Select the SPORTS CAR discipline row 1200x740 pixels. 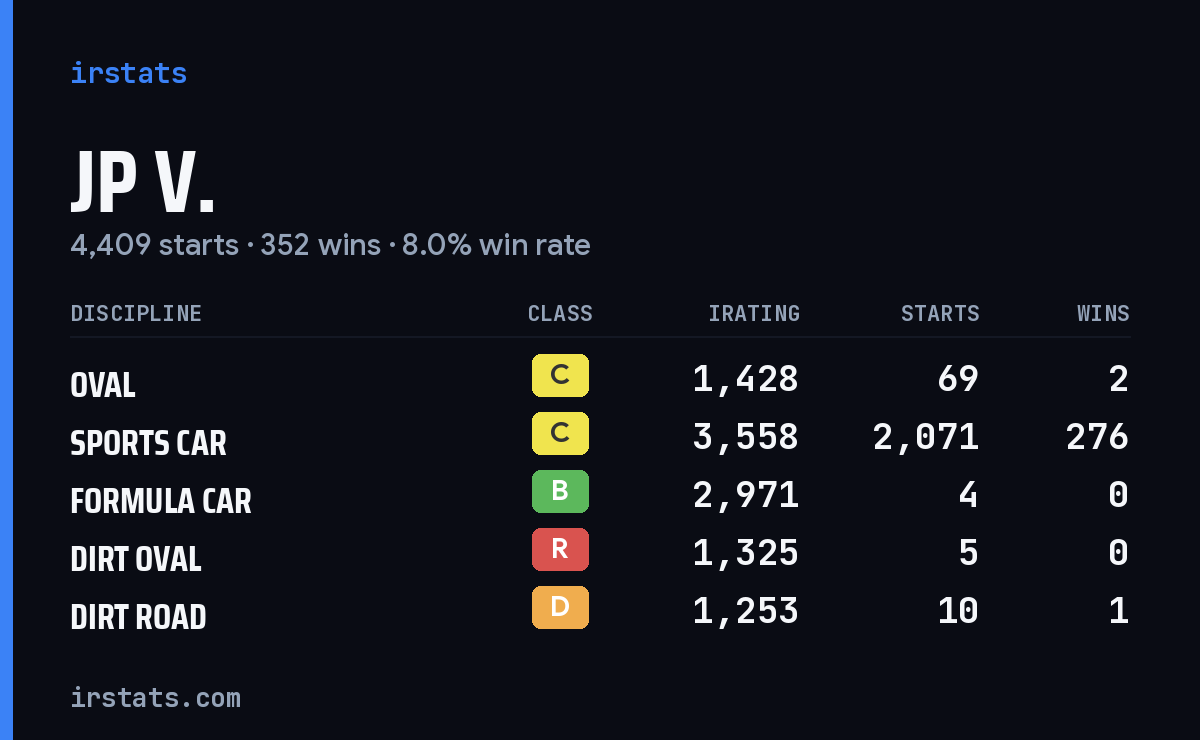[x=600, y=437]
